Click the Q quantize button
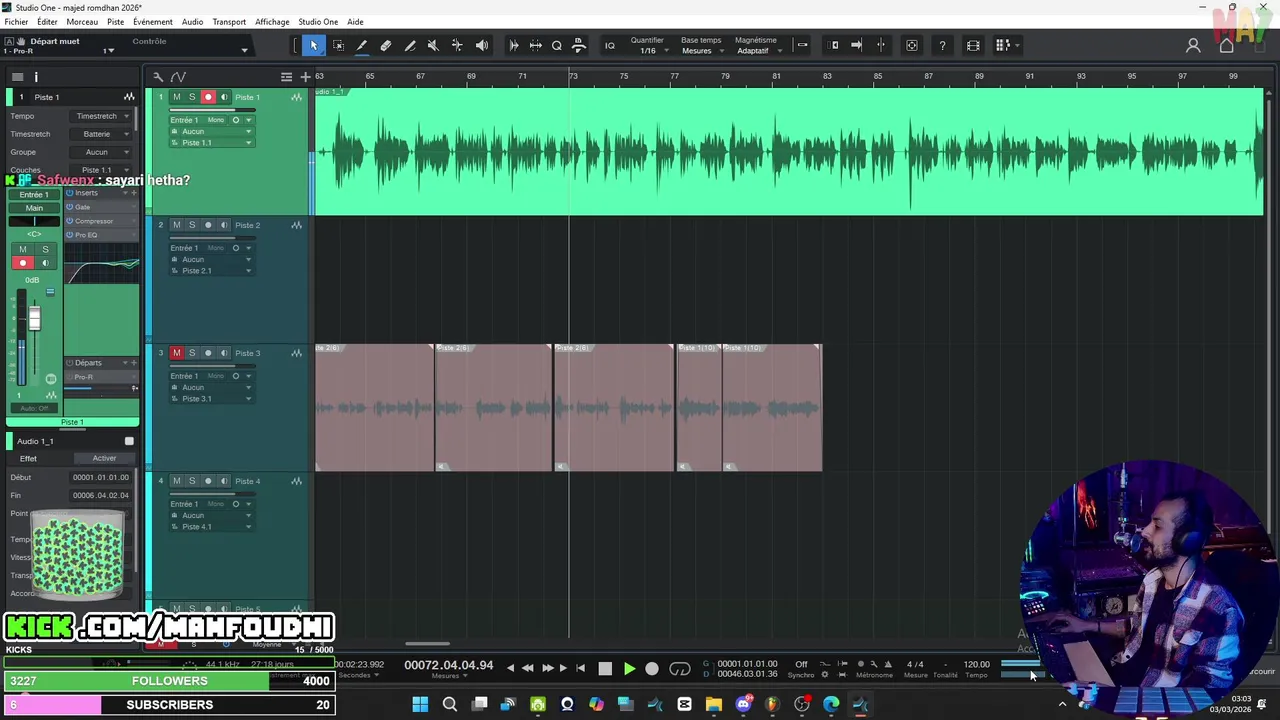This screenshot has width=1280, height=720. click(x=557, y=45)
